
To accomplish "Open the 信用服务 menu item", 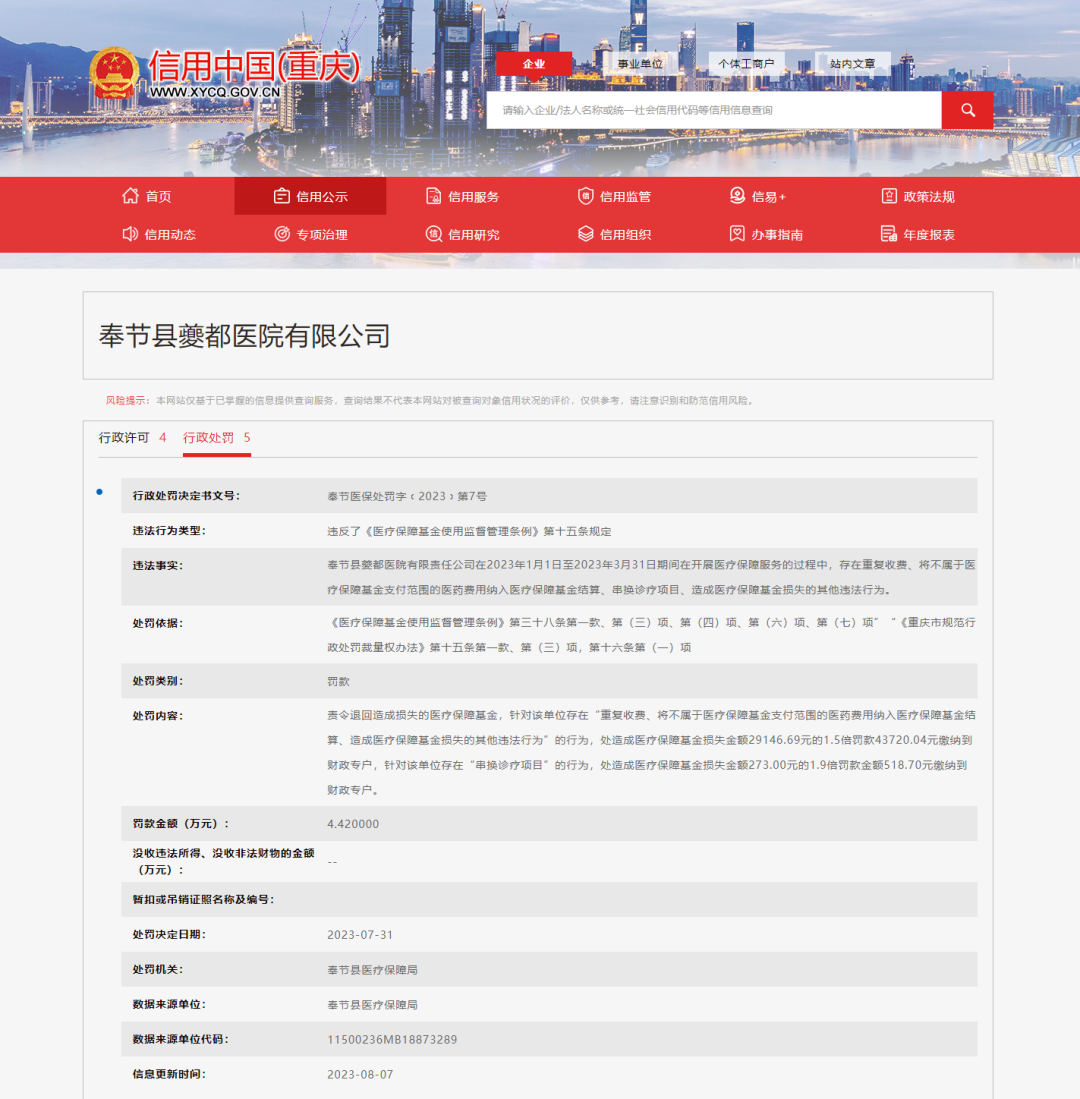I will tap(474, 196).
